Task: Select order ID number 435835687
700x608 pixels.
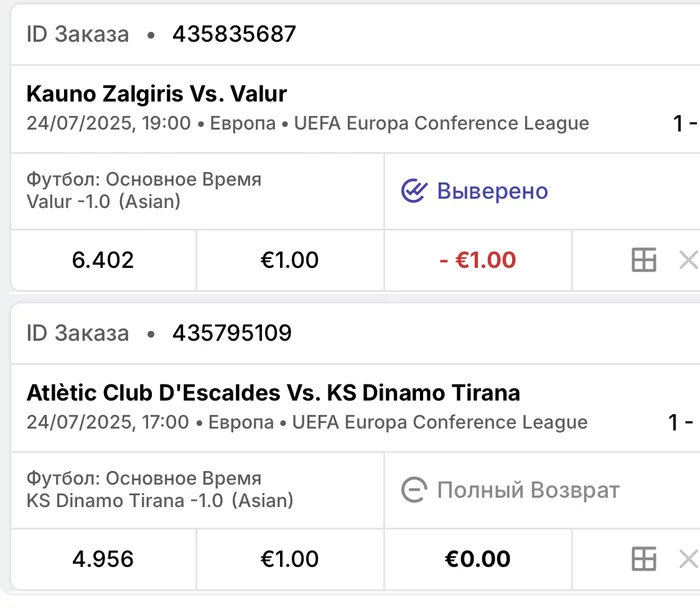Action: 234,34
